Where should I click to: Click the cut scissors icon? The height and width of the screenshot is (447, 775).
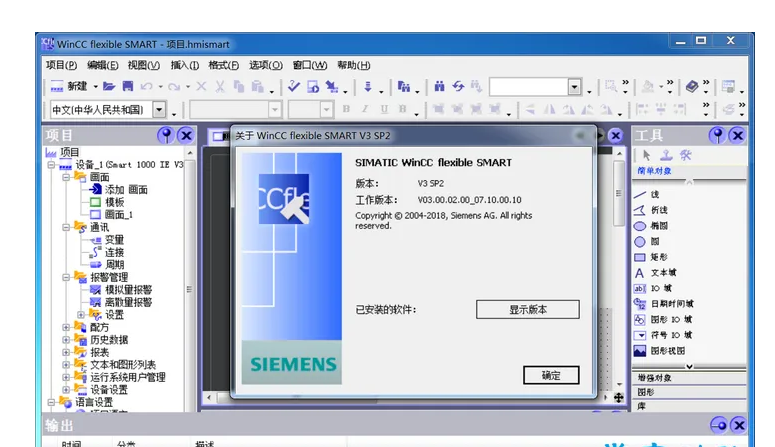tap(220, 87)
